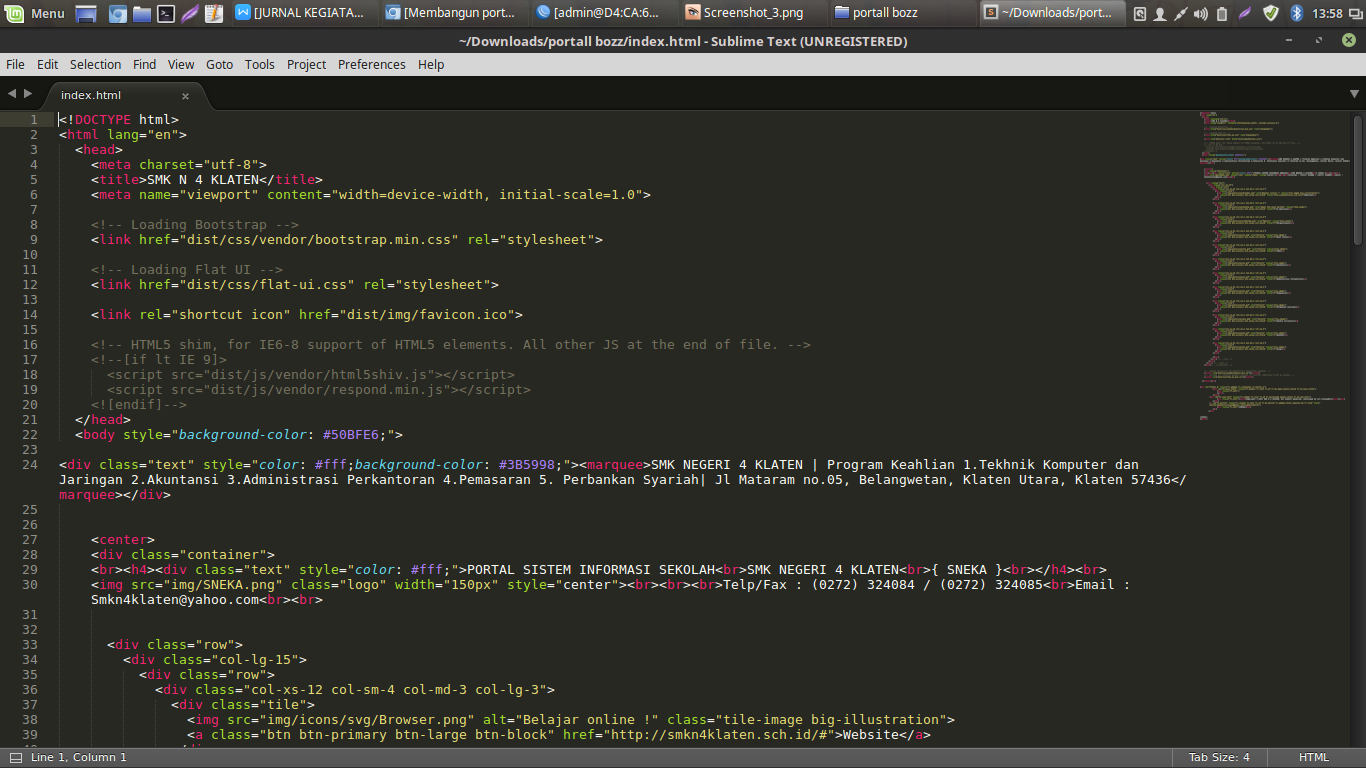Open the Tab Size: 4 selector
Screen dimensions: 1366x768
click(x=1219, y=757)
